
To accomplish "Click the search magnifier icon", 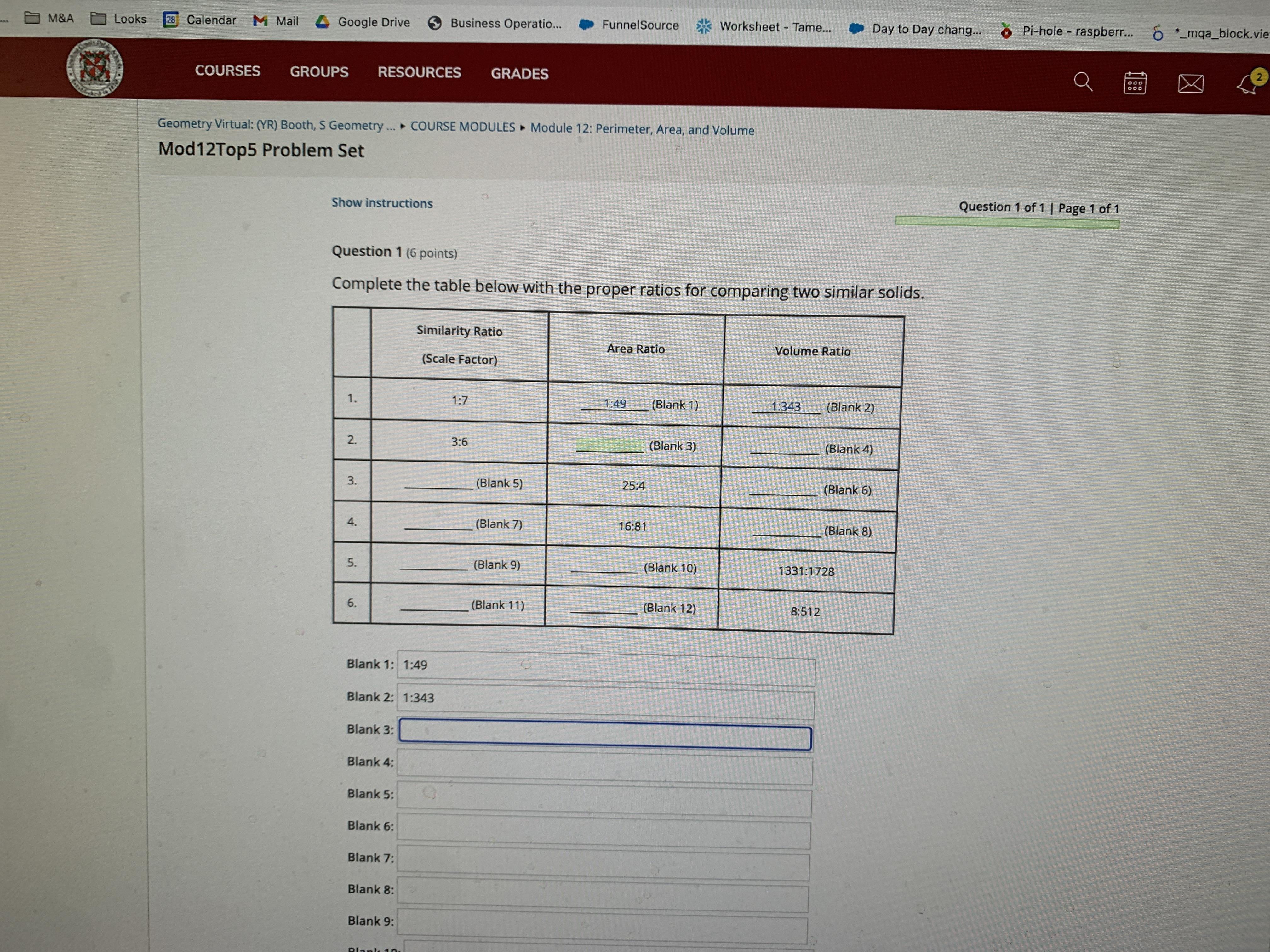I will (1083, 82).
